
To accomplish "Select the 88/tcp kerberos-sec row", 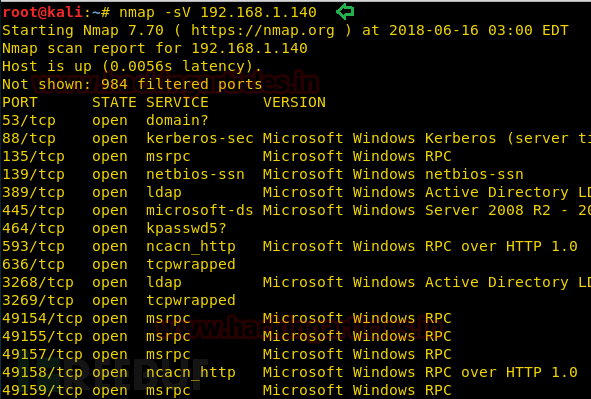I will [296, 139].
